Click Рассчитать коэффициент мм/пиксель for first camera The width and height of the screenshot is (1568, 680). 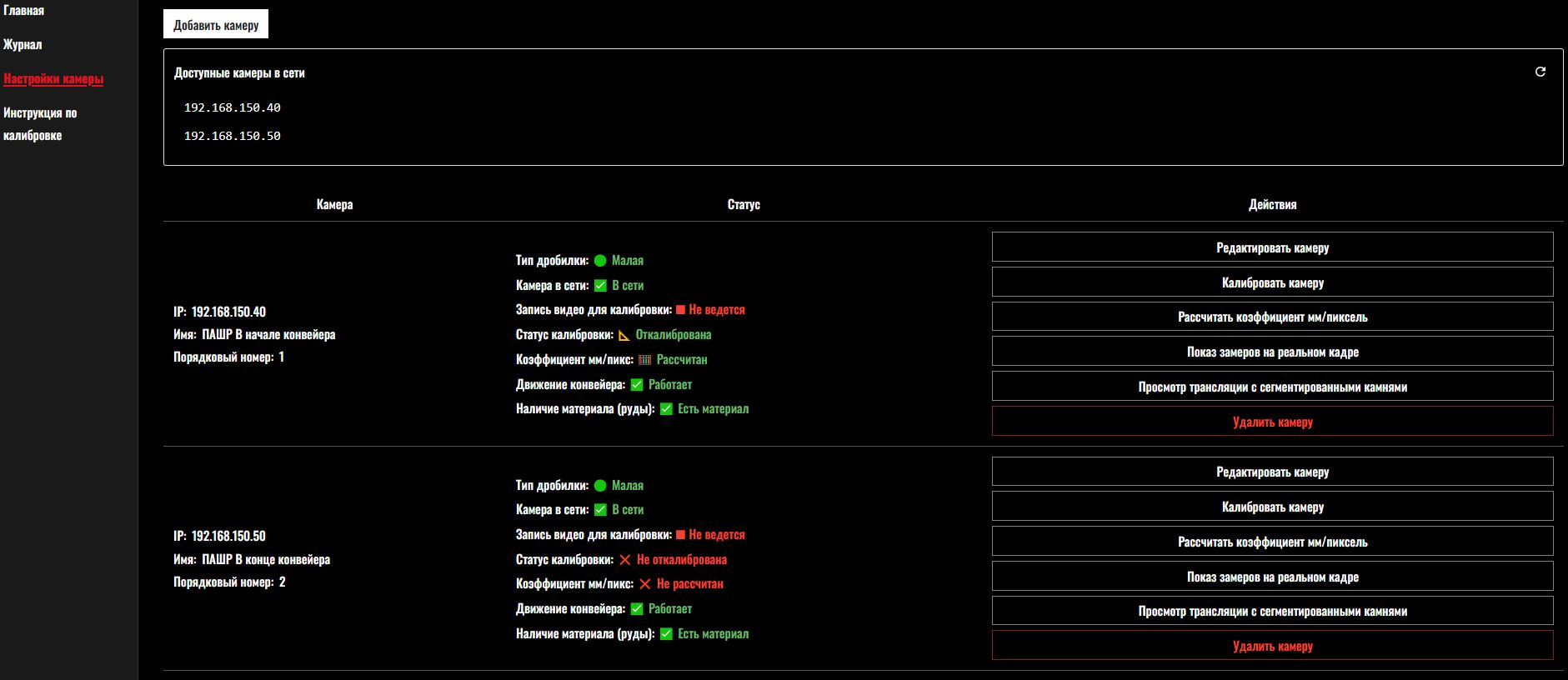[1272, 317]
